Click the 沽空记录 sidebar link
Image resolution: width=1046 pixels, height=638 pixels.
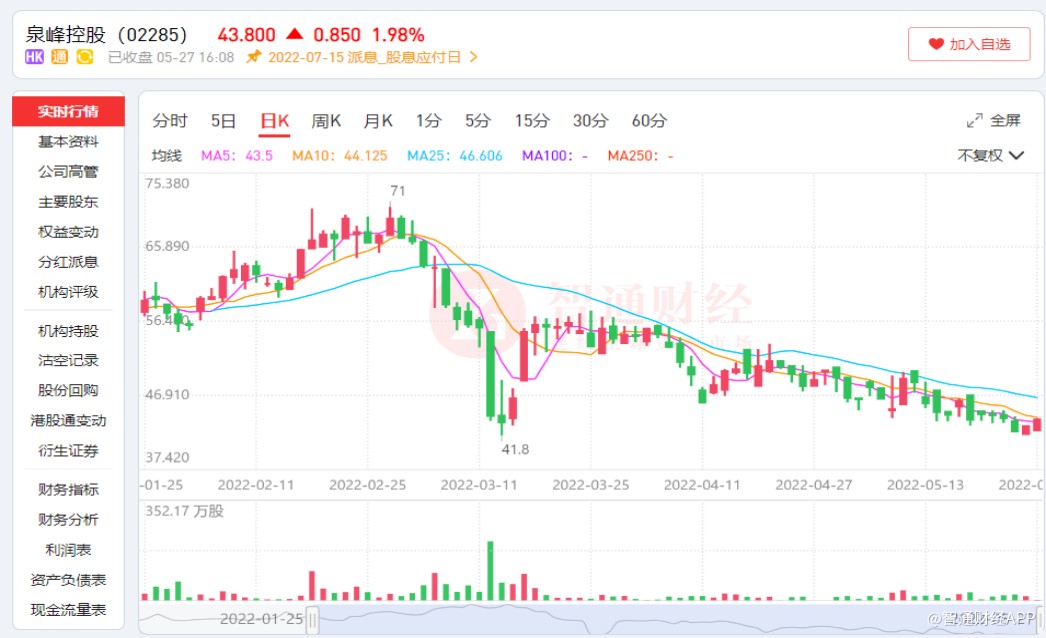(68, 360)
